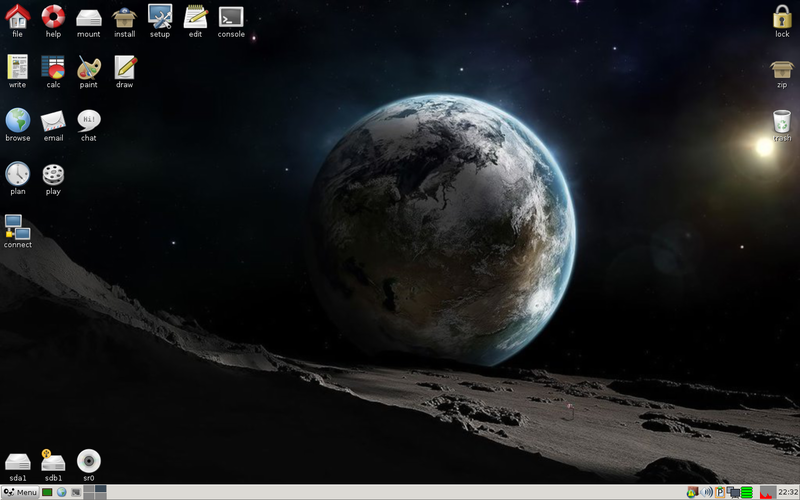Launch the setup wizard icon
This screenshot has height=500, width=800.
pyautogui.click(x=160, y=21)
